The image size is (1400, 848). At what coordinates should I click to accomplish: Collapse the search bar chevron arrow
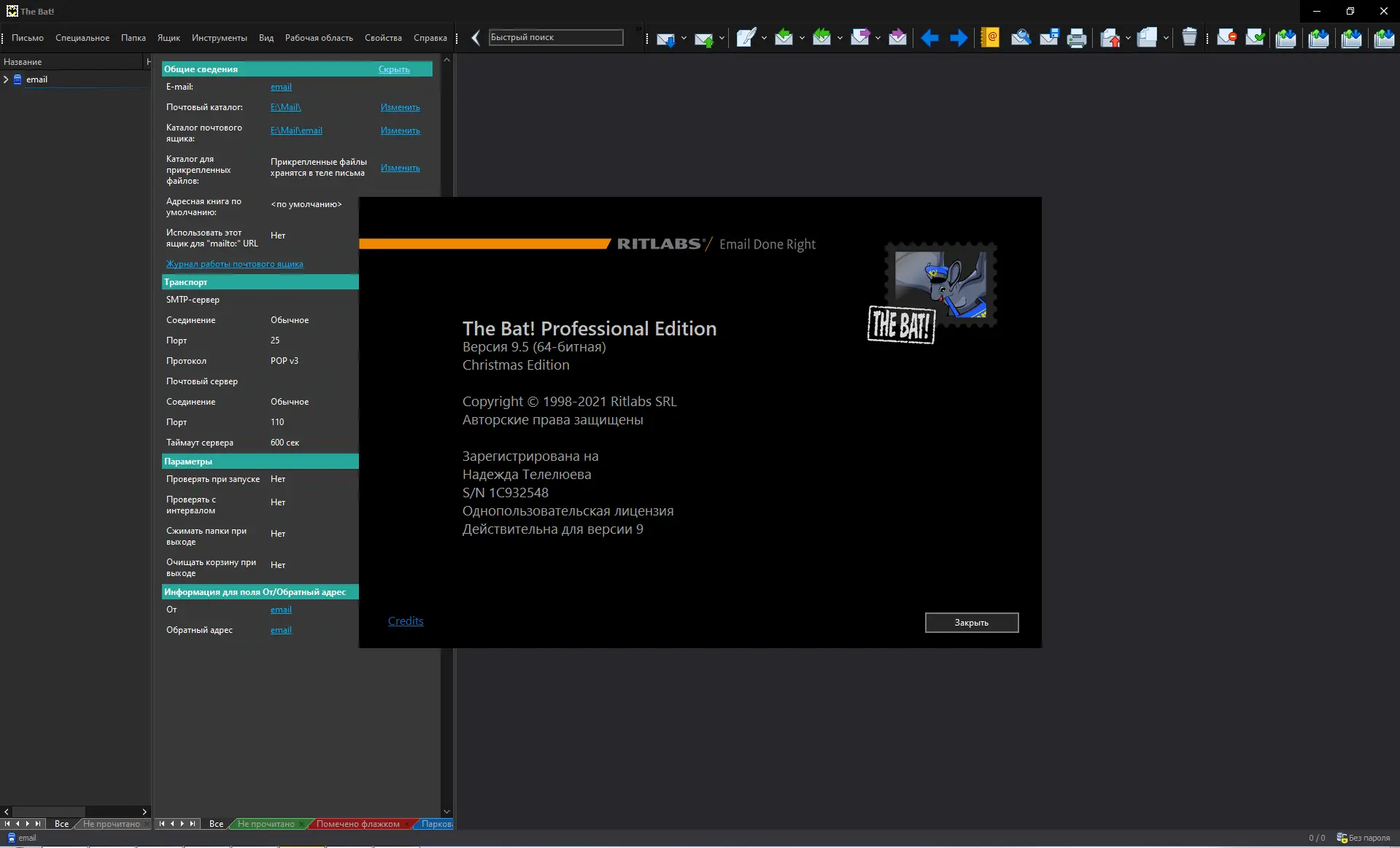coord(476,38)
